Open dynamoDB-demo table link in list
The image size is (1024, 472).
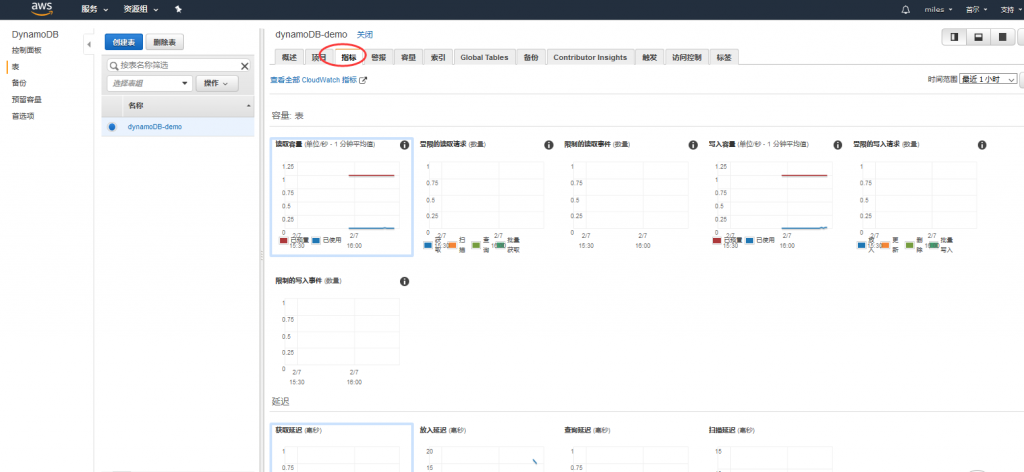155,127
